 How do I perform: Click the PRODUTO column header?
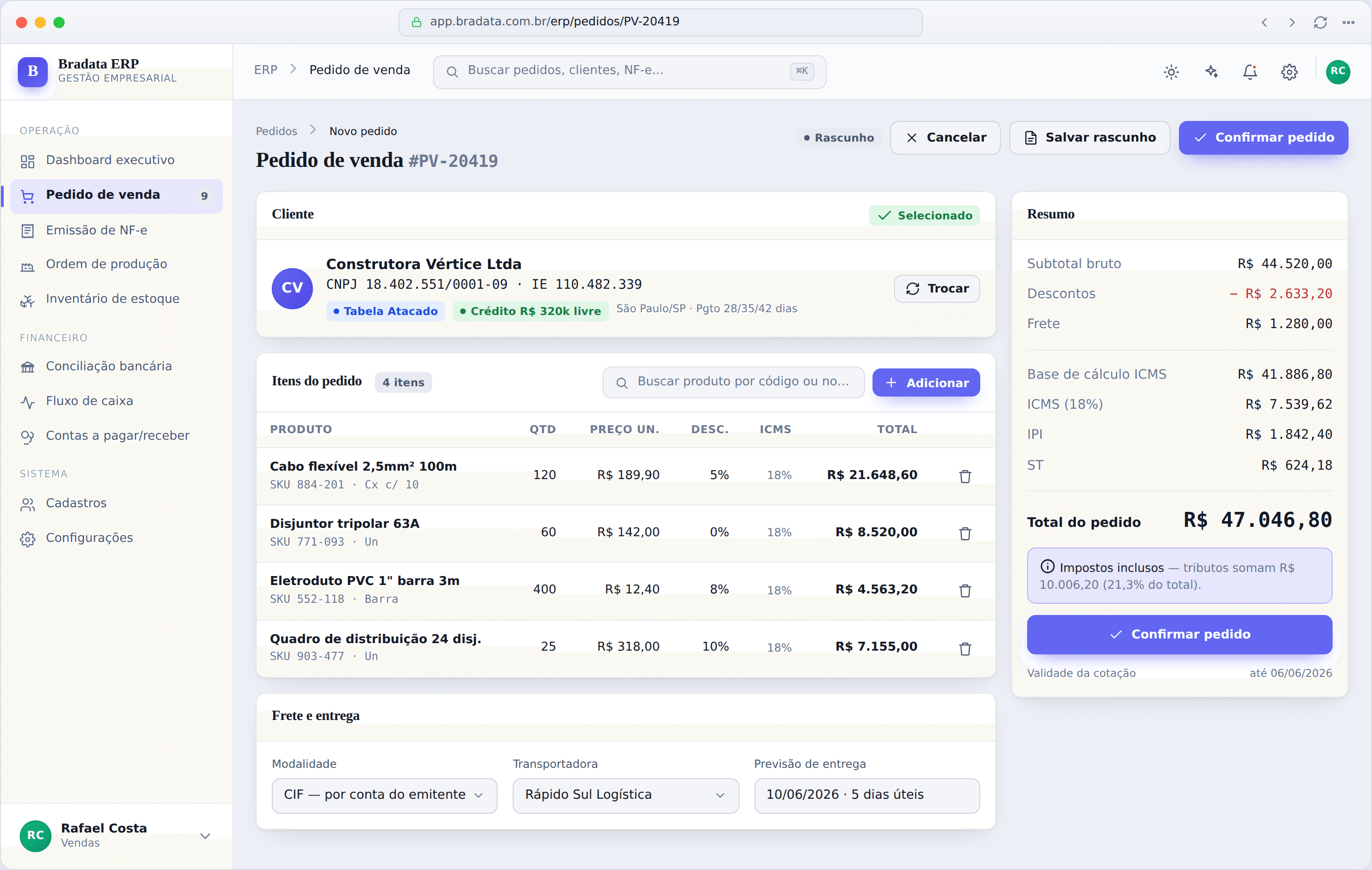point(301,429)
